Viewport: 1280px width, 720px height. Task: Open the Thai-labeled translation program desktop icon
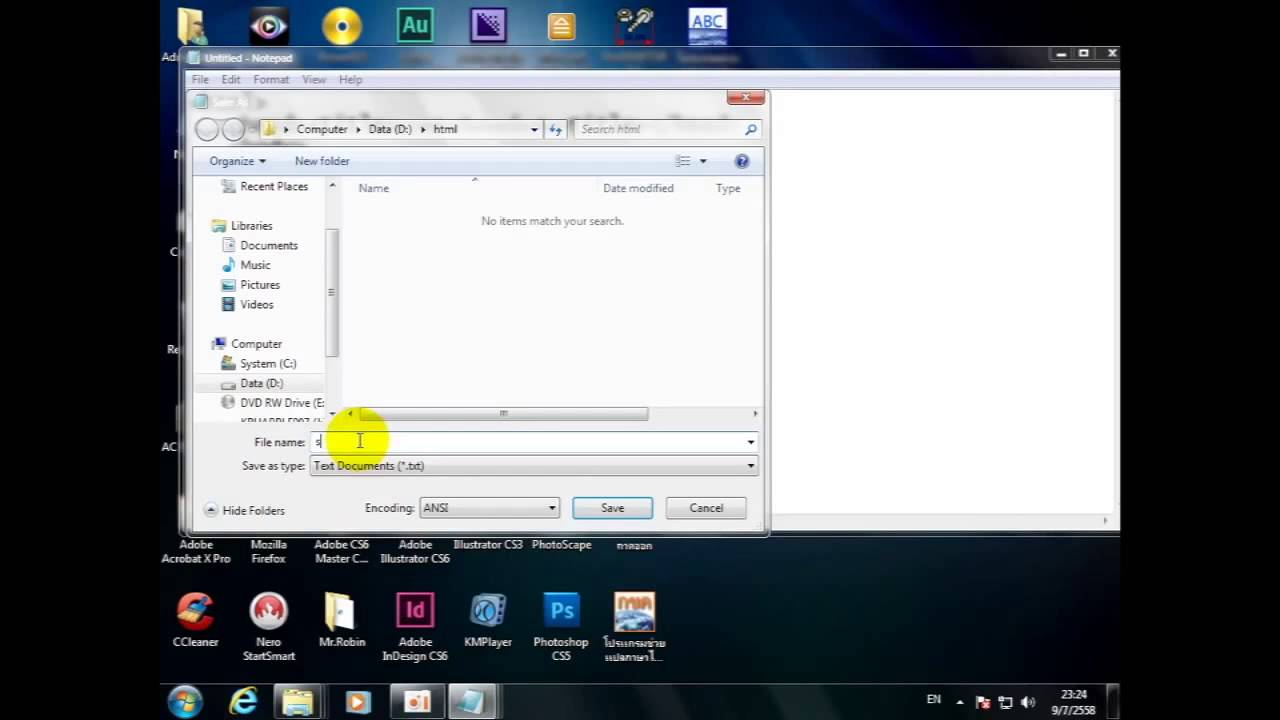tap(635, 627)
